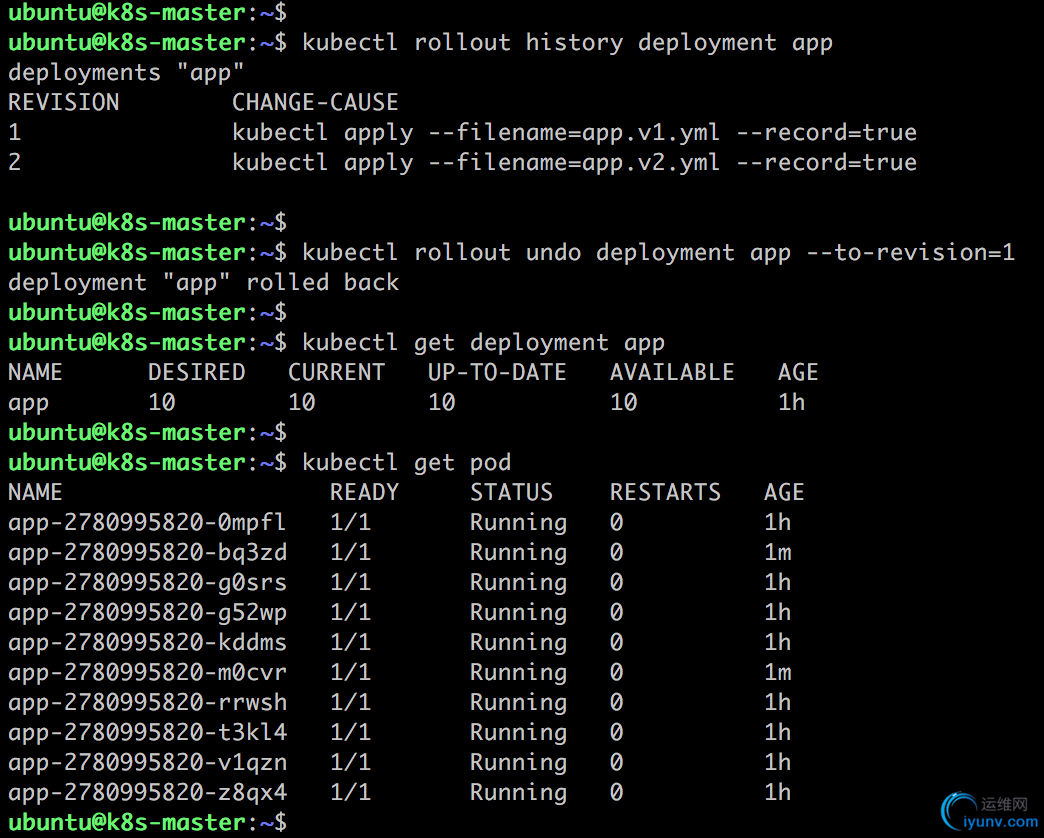Click the 1m age of pod m0cvr
This screenshot has width=1044, height=838.
[x=778, y=672]
